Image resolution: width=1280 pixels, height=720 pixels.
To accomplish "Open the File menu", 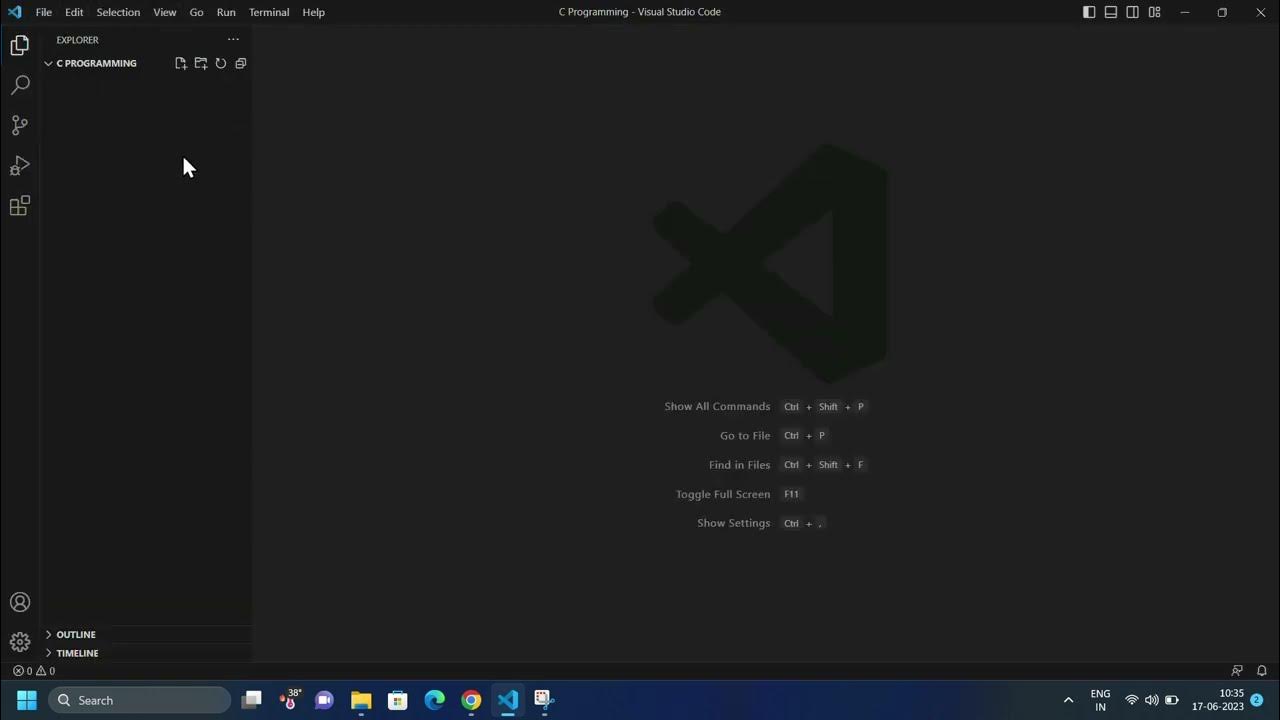I will tap(44, 12).
